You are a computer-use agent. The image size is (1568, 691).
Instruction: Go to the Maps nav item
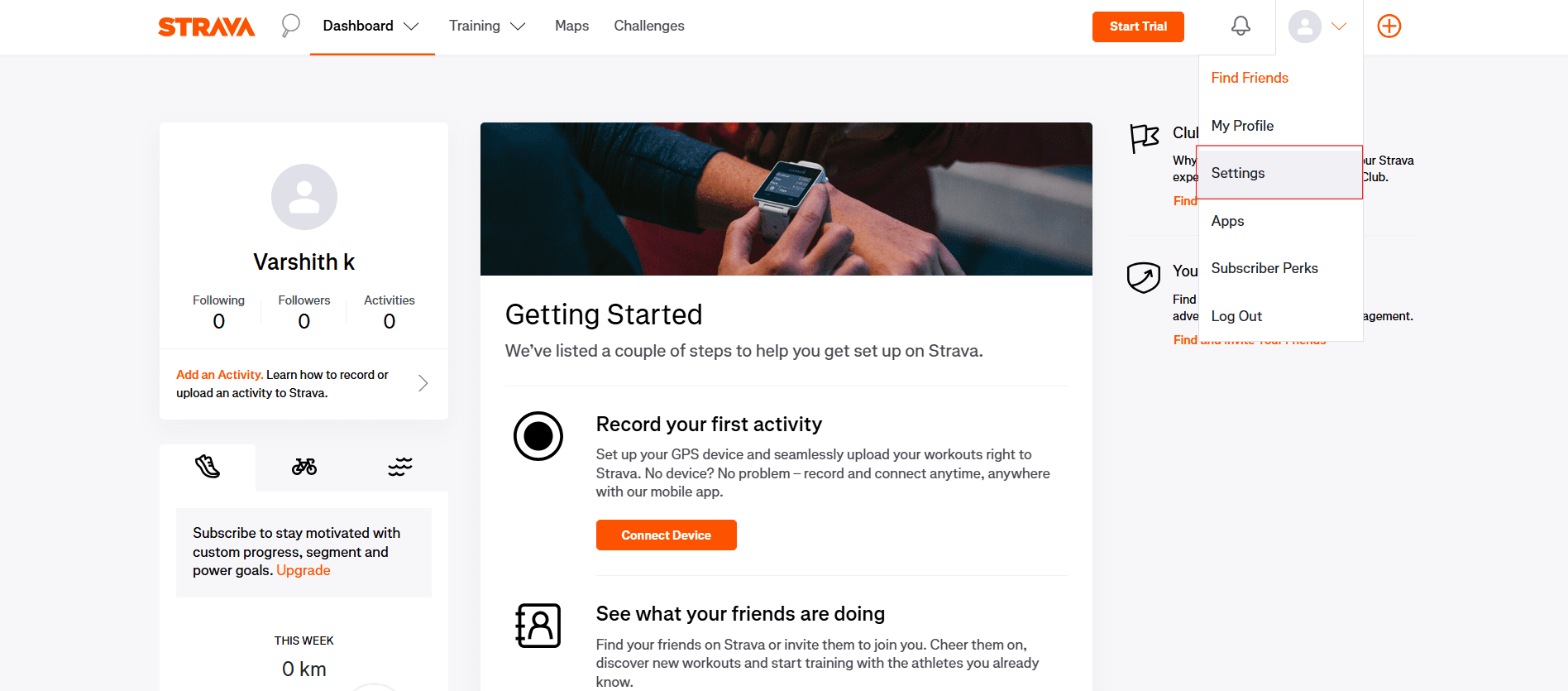(571, 26)
